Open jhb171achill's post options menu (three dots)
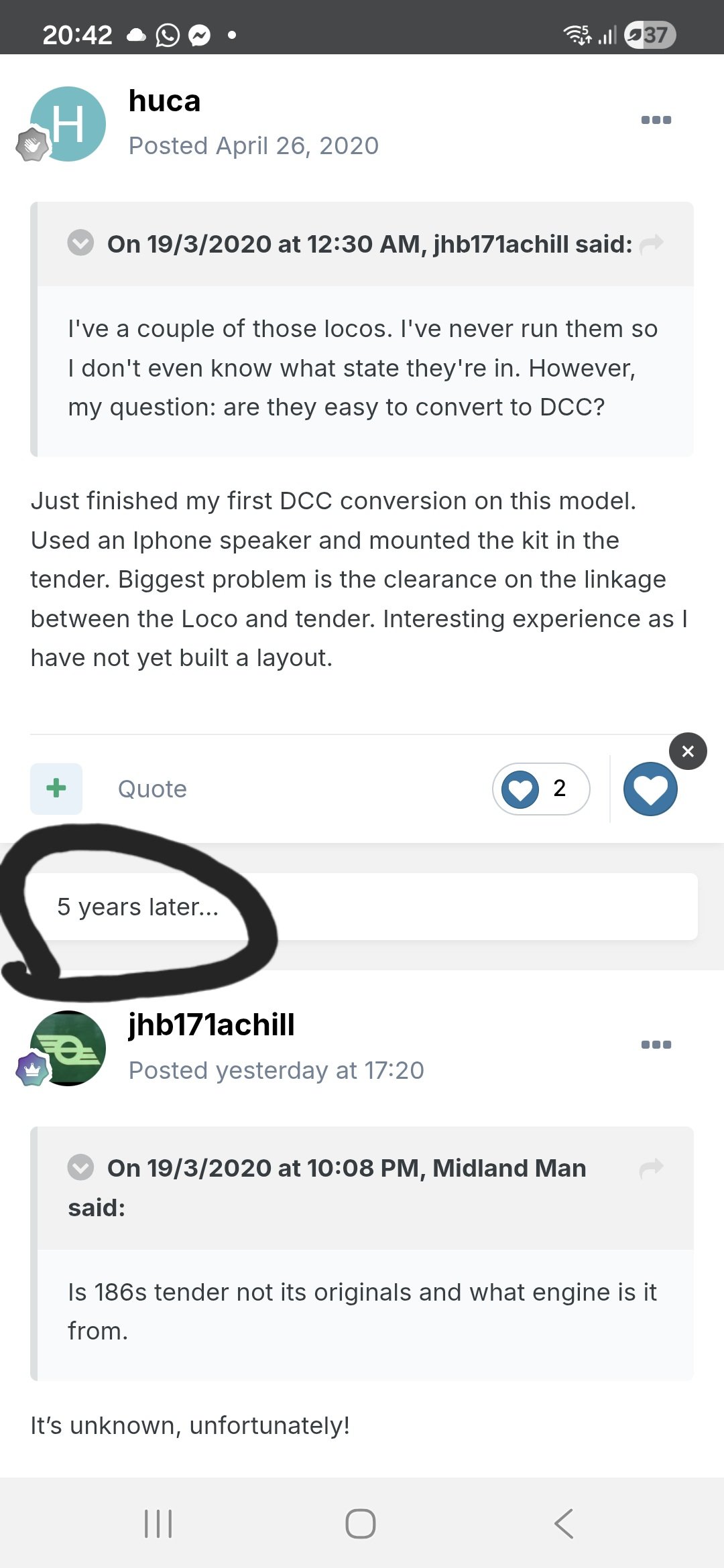The image size is (724, 1568). [656, 1045]
